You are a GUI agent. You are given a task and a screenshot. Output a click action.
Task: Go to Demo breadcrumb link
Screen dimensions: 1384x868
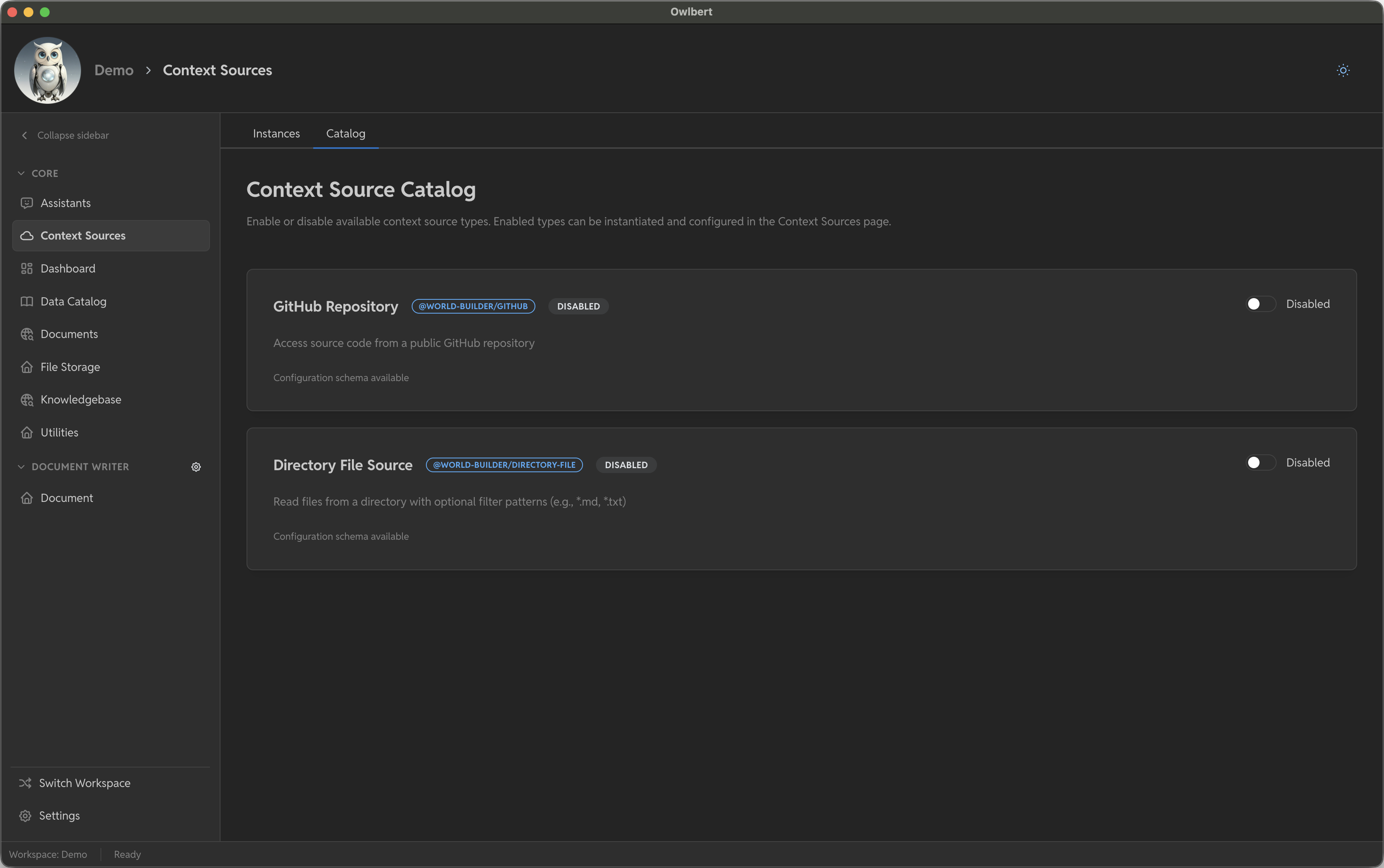[114, 70]
